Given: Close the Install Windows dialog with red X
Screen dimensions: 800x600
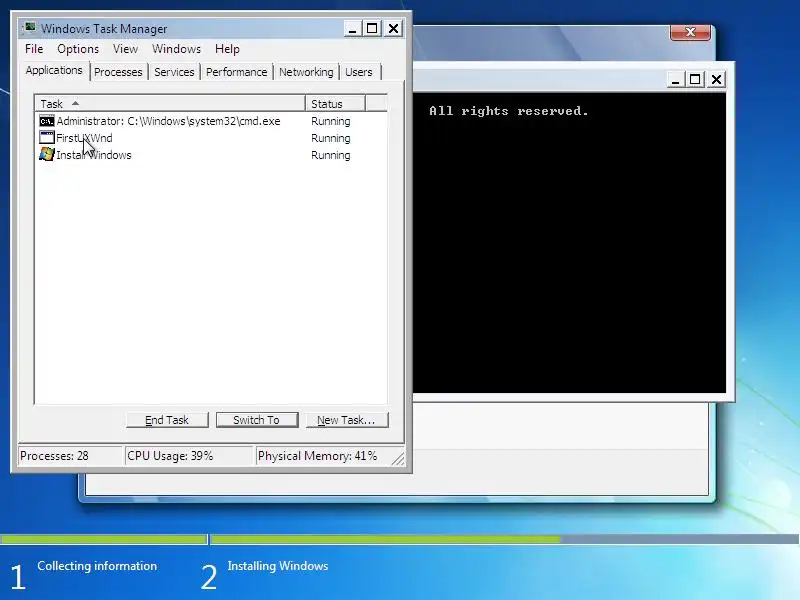Looking at the screenshot, I should click(690, 32).
